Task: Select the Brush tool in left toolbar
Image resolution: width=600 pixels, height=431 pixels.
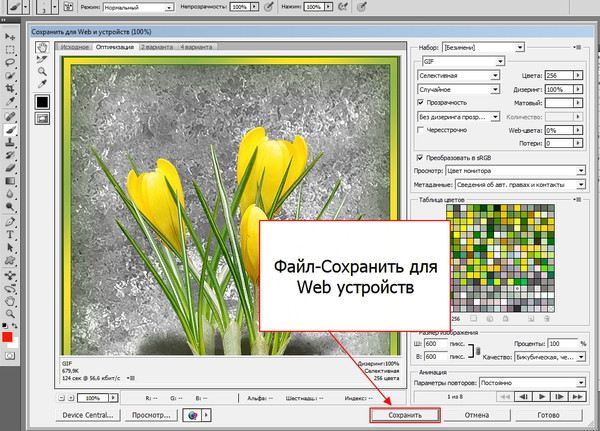Action: point(10,130)
